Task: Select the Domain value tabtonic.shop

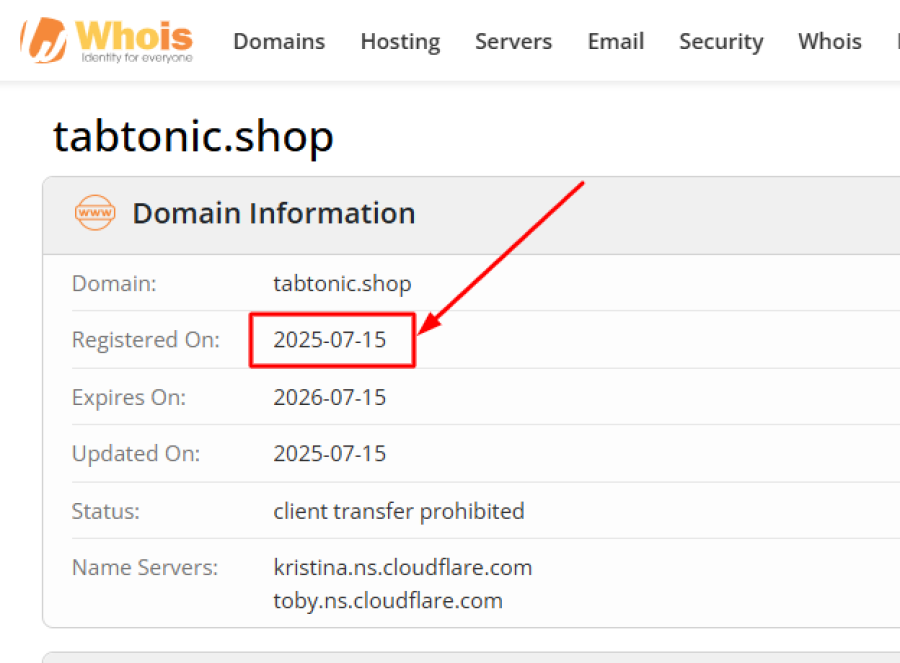Action: [342, 284]
